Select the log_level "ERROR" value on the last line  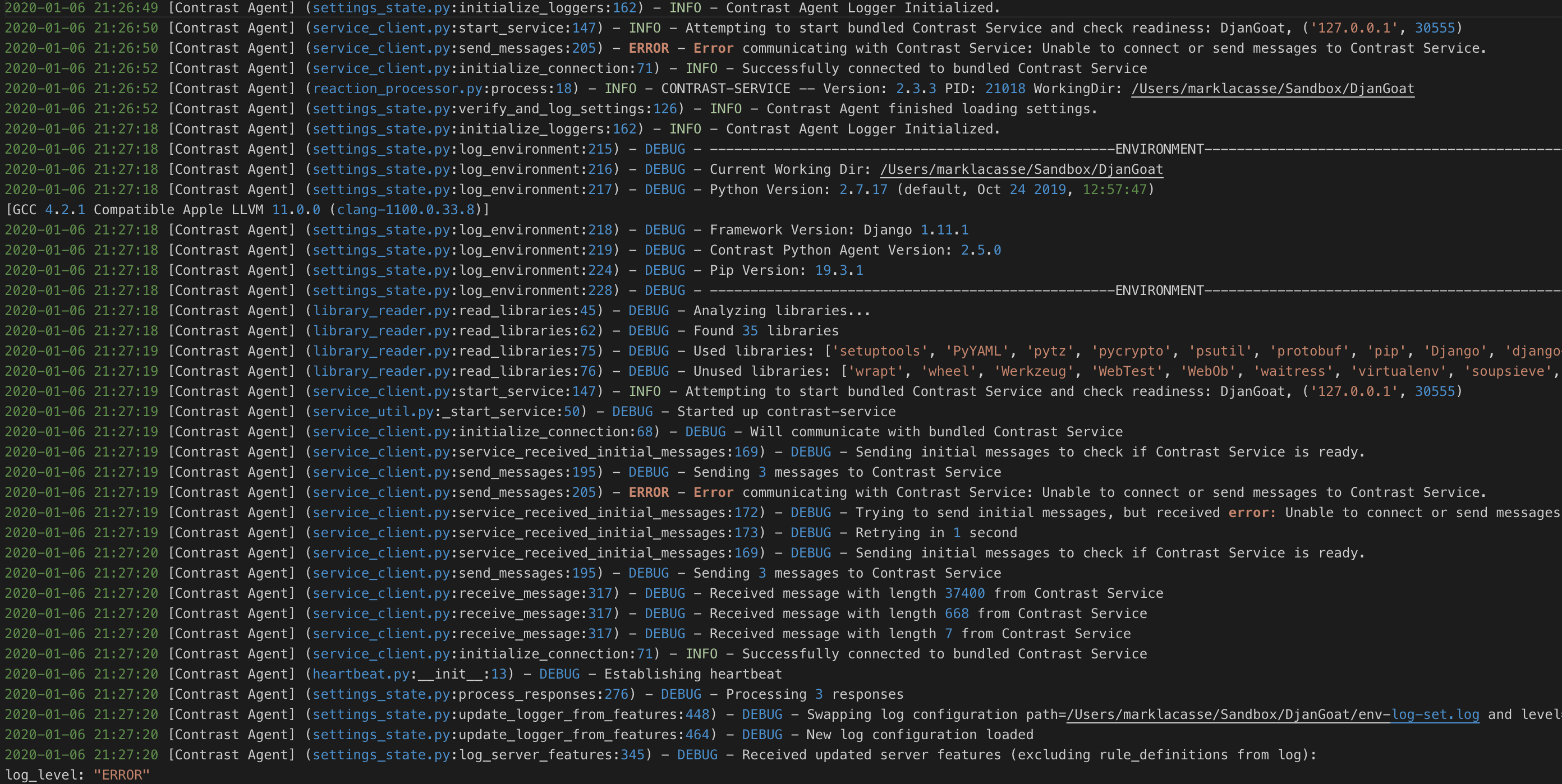pos(121,775)
